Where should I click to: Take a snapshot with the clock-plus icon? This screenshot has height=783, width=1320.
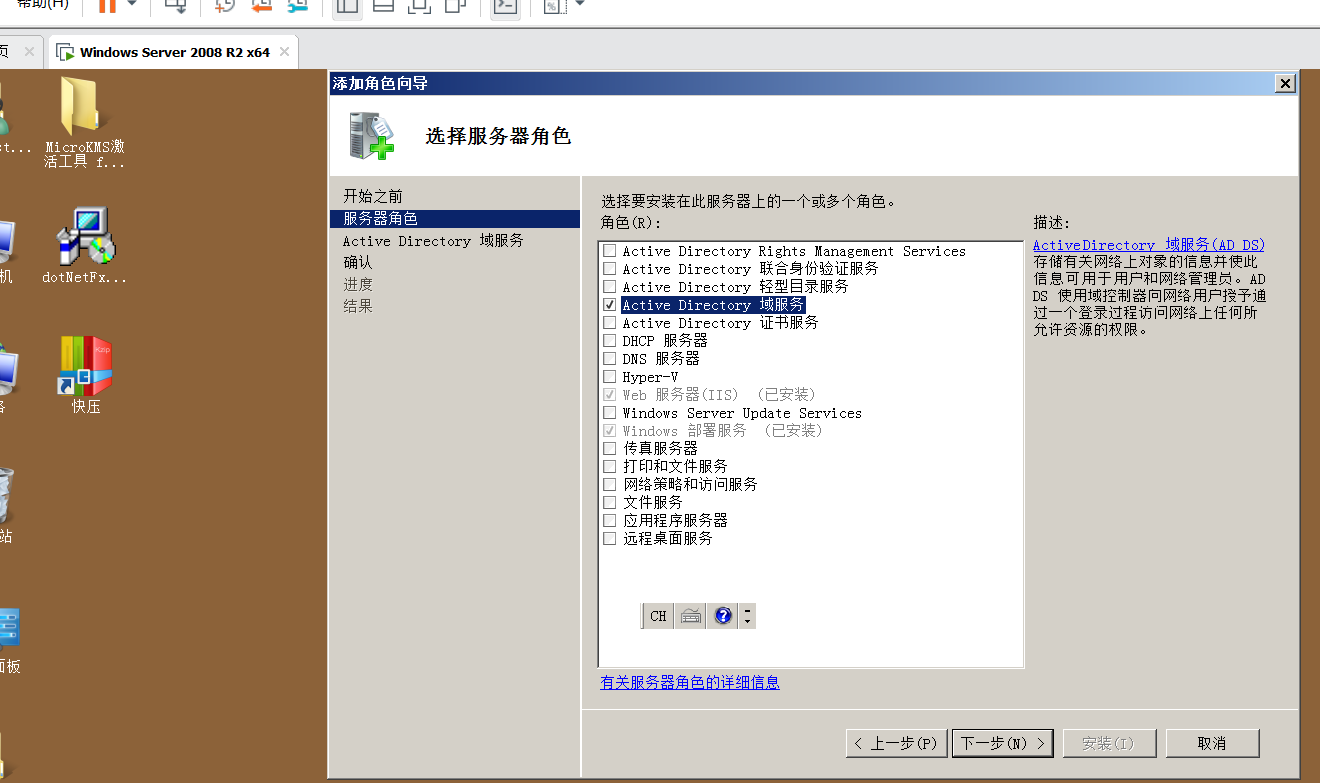pos(225,5)
